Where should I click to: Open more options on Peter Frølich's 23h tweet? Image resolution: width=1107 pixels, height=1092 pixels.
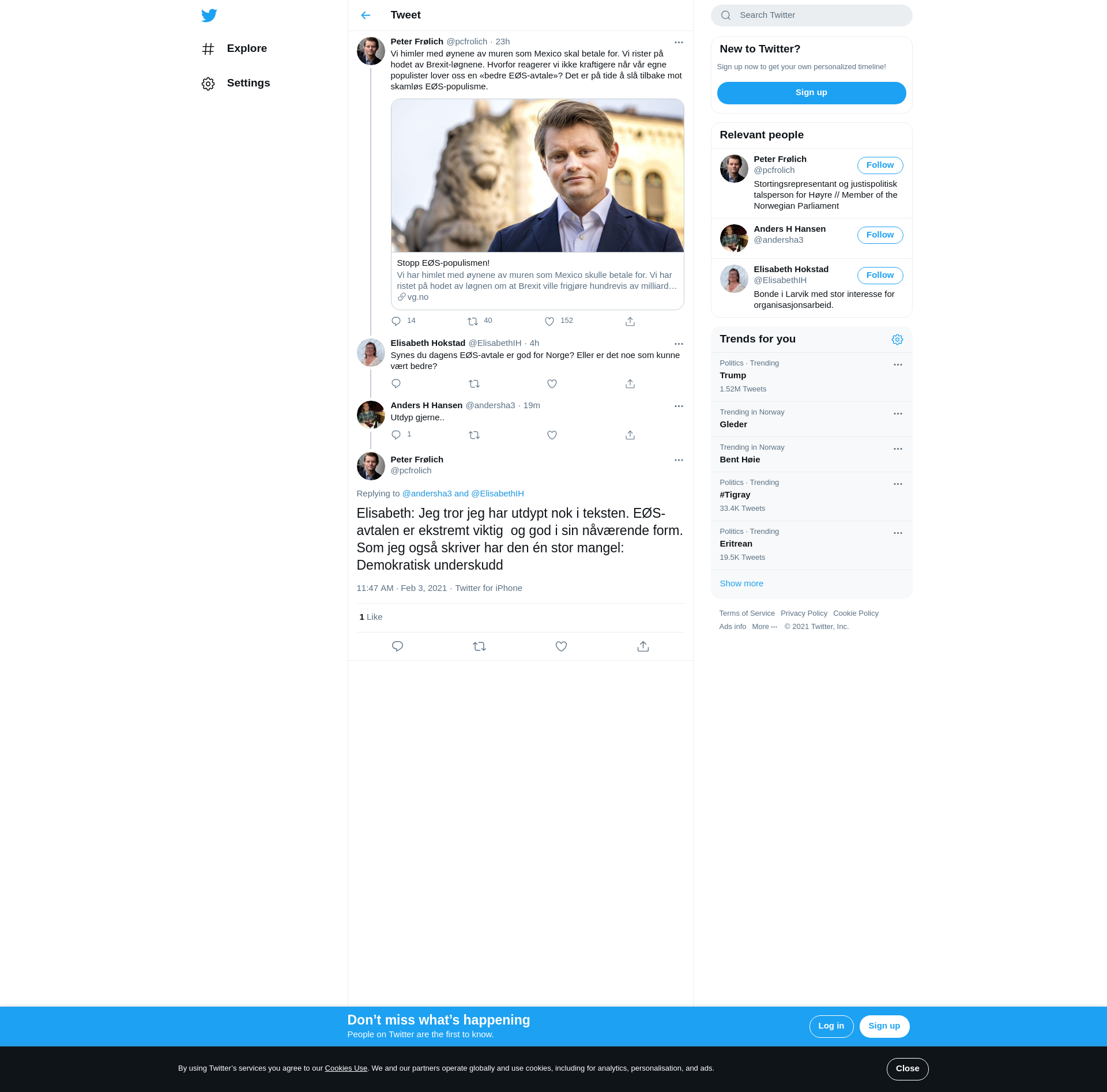679,42
